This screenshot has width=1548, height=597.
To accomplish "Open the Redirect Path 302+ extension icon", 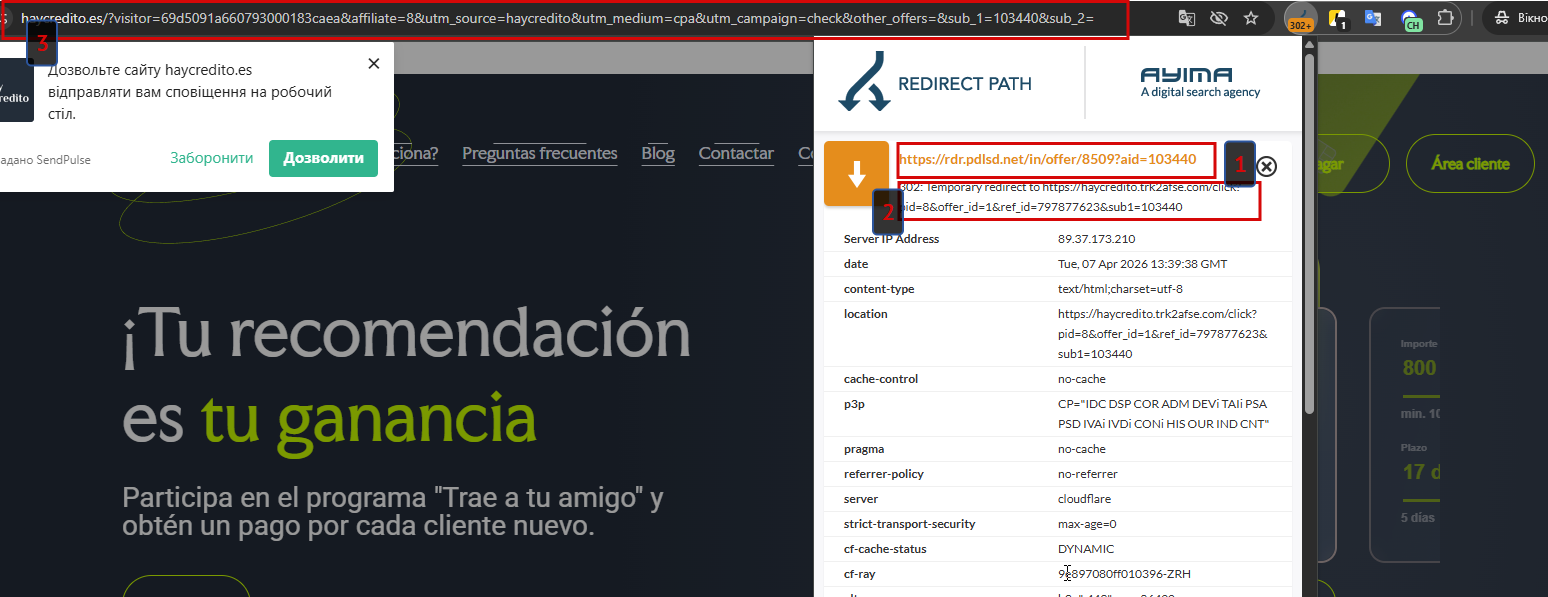I will 1300,18.
